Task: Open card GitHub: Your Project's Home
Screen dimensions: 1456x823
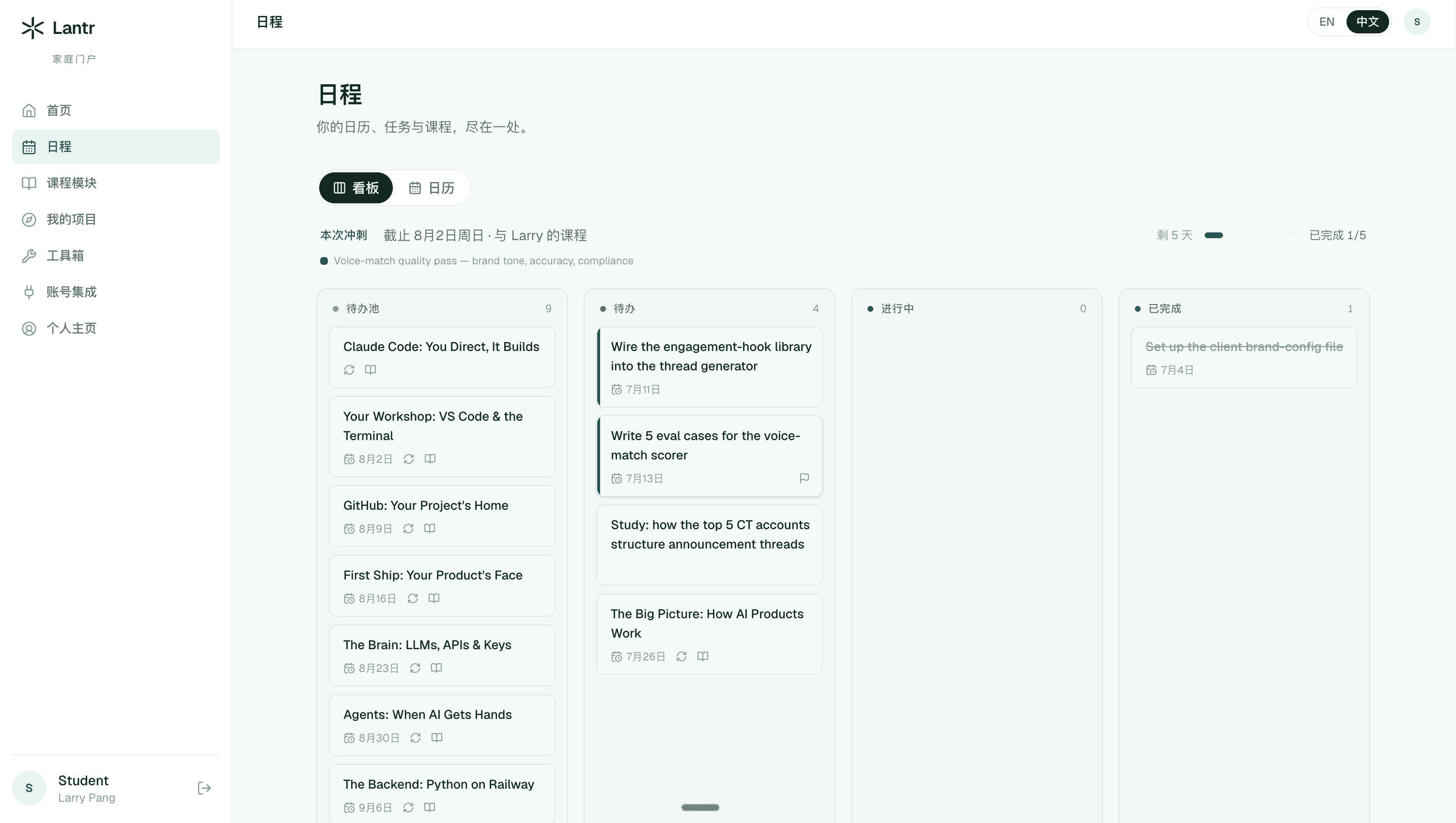Action: (442, 516)
